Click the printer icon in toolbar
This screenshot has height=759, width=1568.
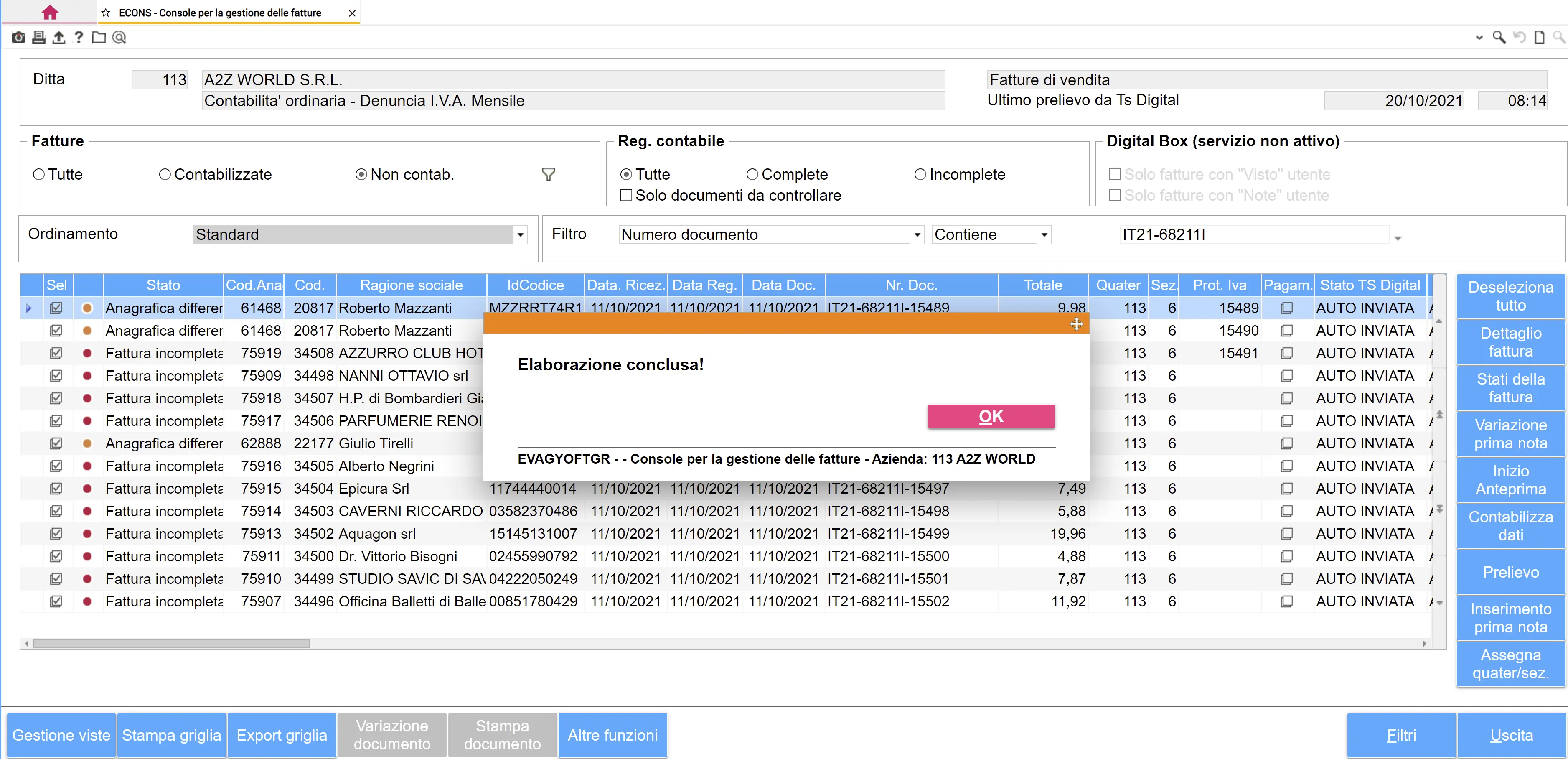(39, 38)
